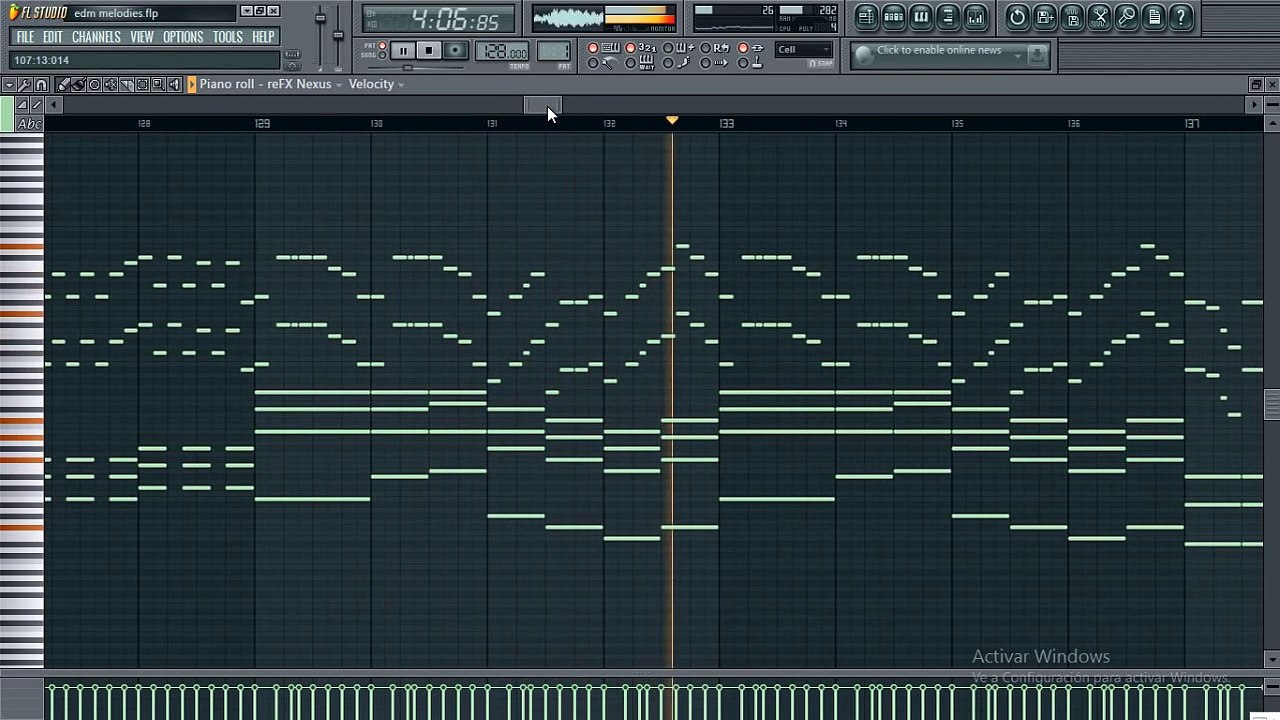Open the EDIT menu

(x=52, y=37)
